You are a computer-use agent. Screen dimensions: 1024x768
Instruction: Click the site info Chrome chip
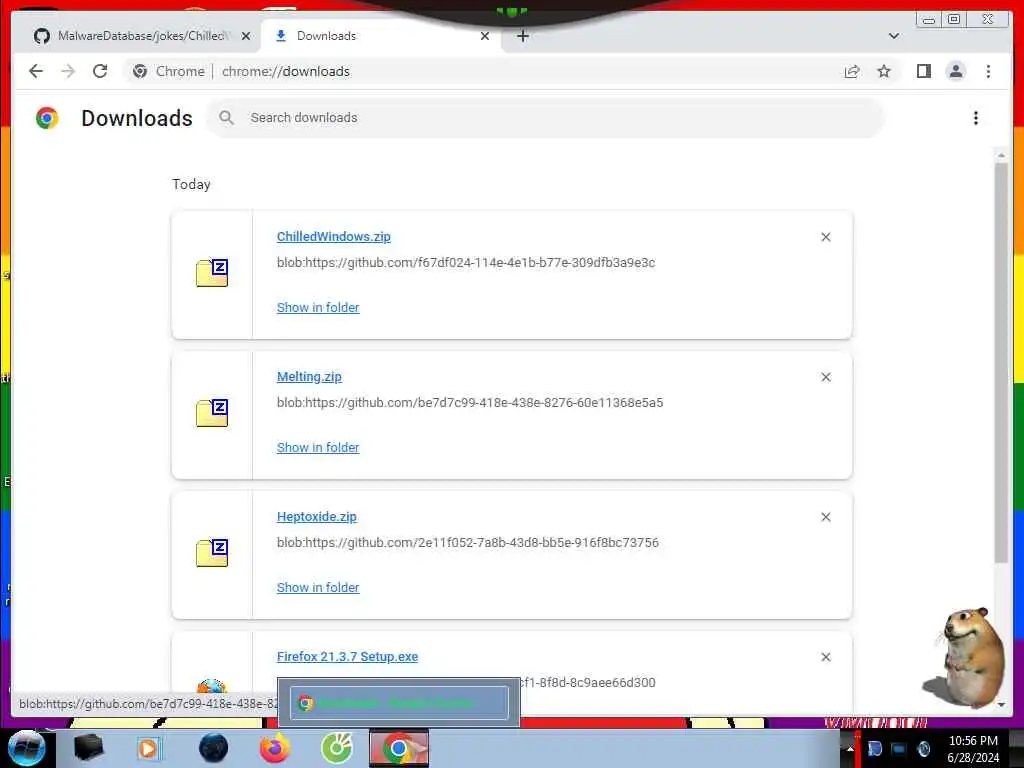tap(168, 71)
